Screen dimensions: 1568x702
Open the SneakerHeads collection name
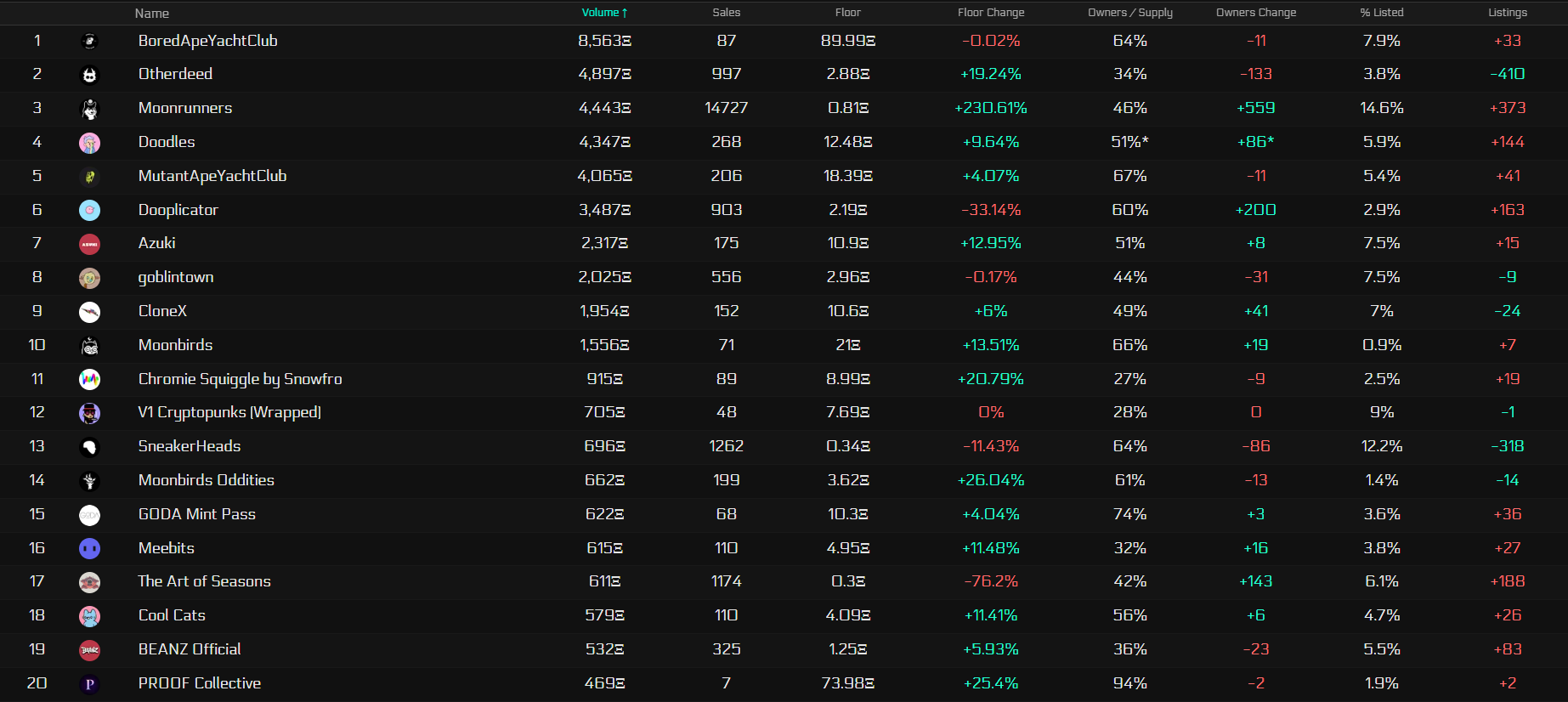coord(190,446)
